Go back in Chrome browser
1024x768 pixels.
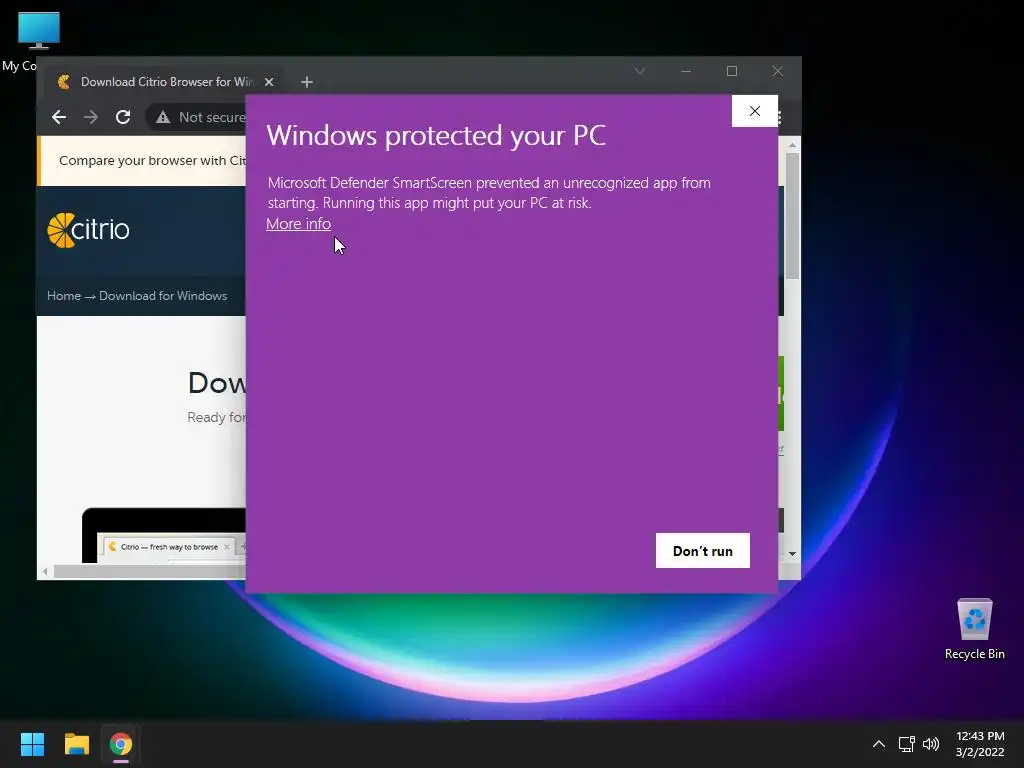(59, 117)
